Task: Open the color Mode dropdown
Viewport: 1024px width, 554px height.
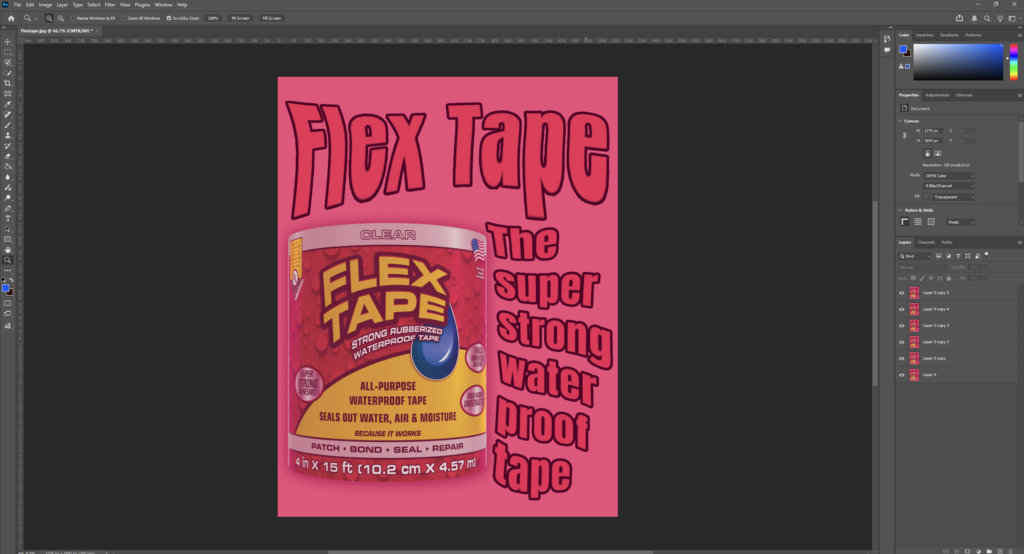Action: tap(948, 175)
